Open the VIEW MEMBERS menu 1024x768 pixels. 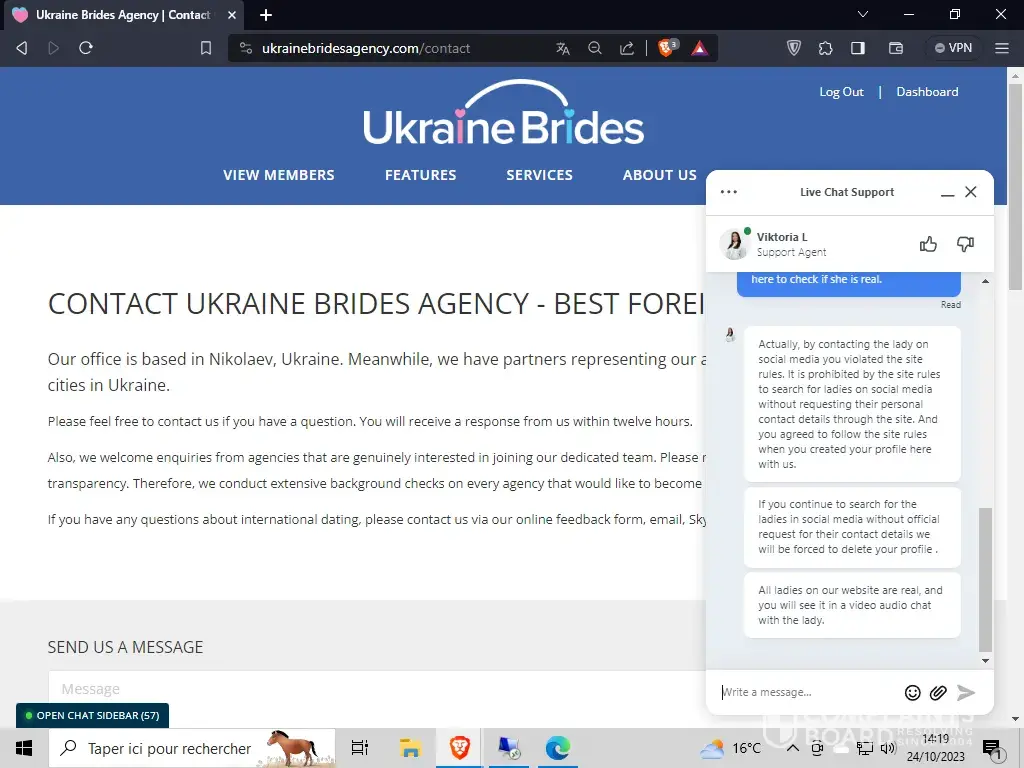pyautogui.click(x=279, y=175)
